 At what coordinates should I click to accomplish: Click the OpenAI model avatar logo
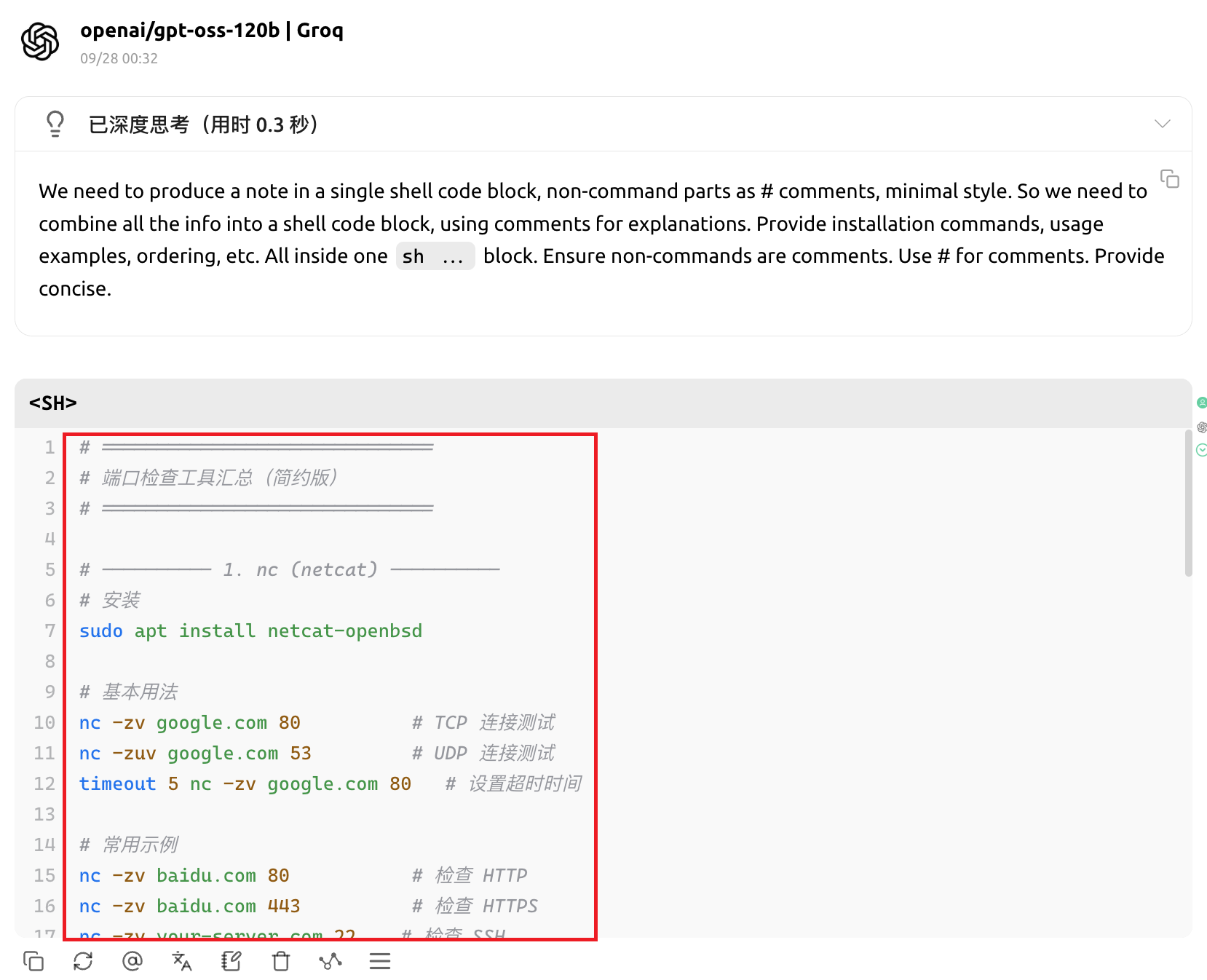tap(40, 42)
